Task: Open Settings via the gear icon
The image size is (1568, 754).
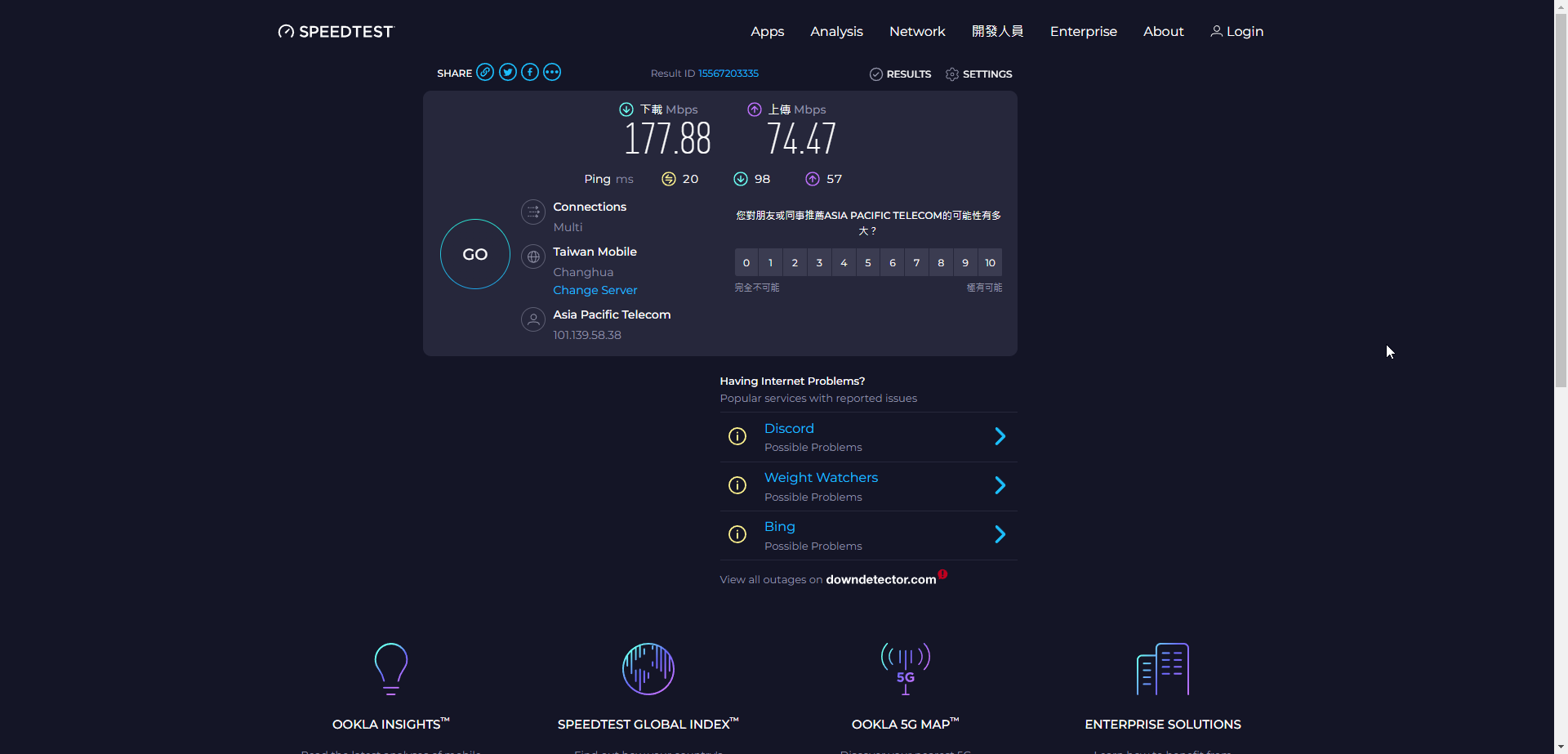Action: 951,74
